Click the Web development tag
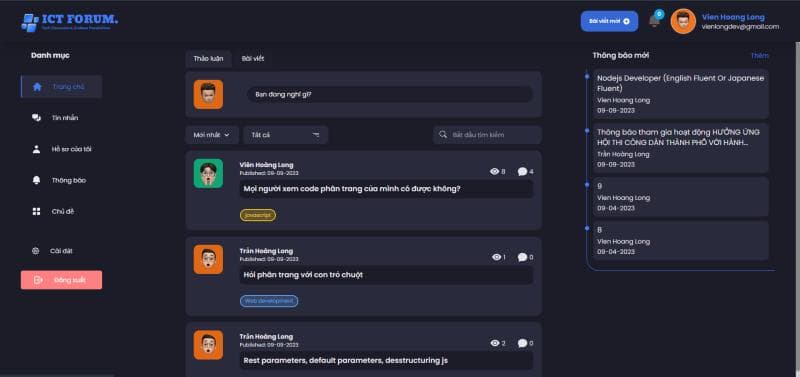The width and height of the screenshot is (800, 377). point(269,301)
